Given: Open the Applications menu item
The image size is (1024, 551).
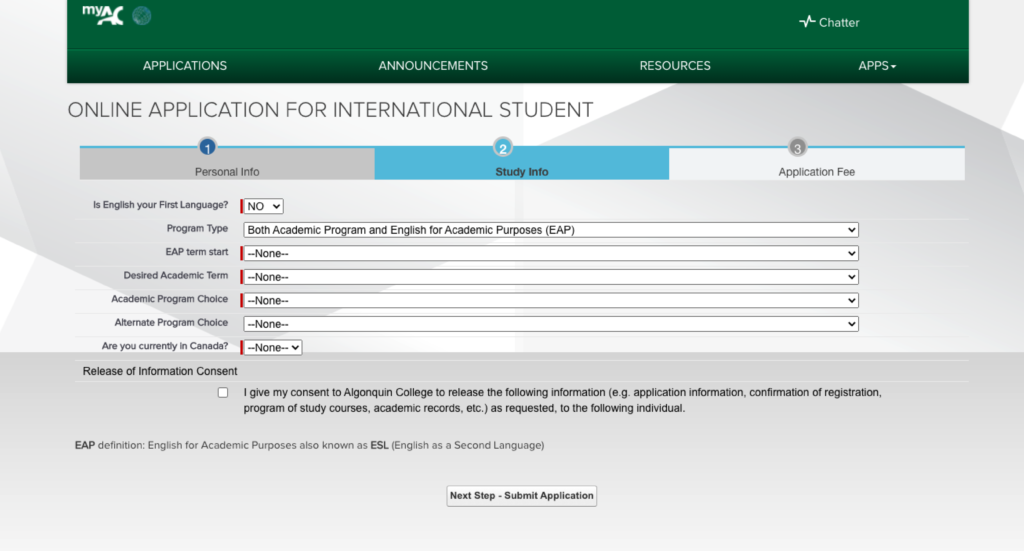Looking at the screenshot, I should (x=185, y=66).
